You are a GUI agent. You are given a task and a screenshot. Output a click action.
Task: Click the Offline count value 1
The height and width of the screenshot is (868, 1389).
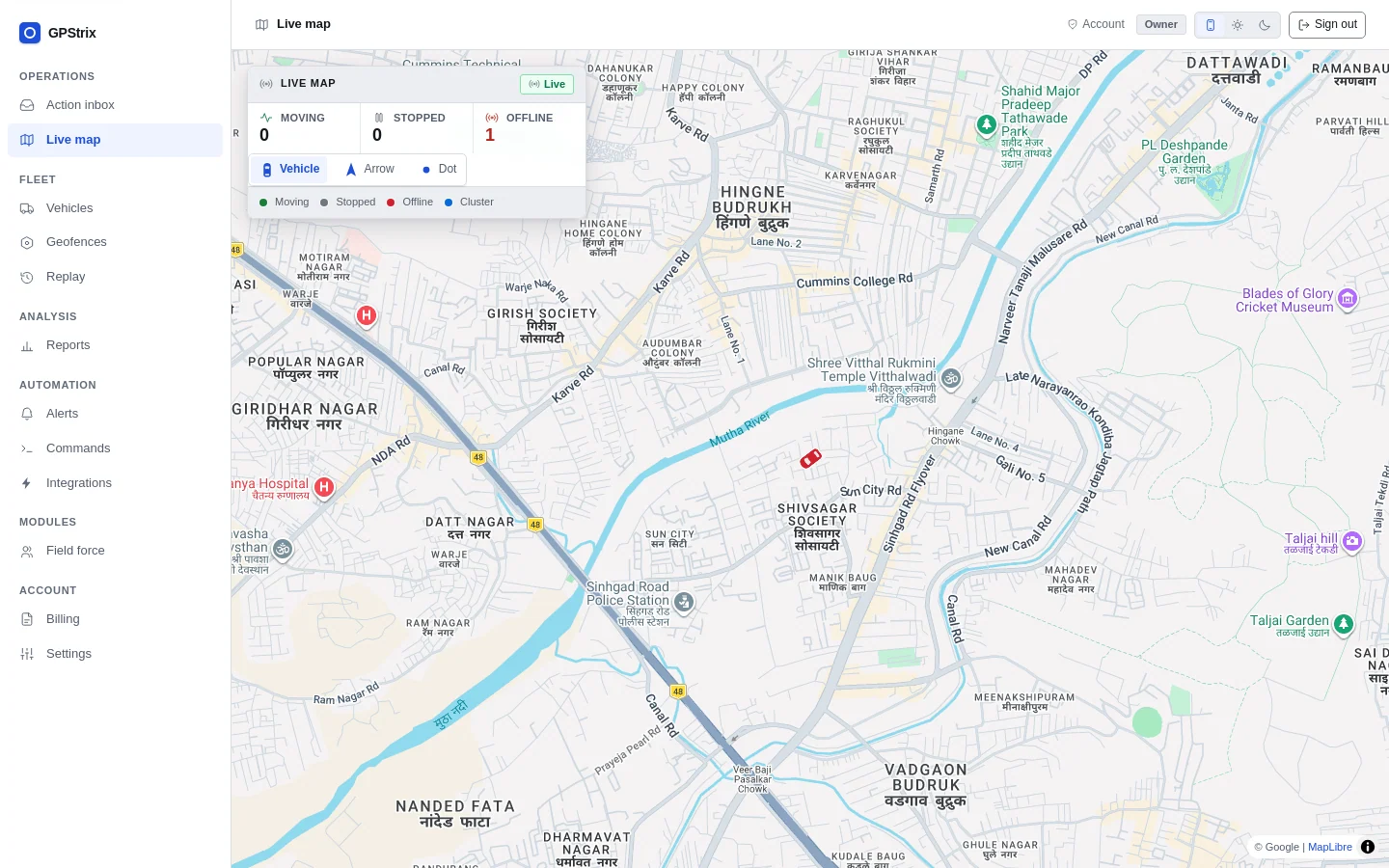click(x=490, y=136)
